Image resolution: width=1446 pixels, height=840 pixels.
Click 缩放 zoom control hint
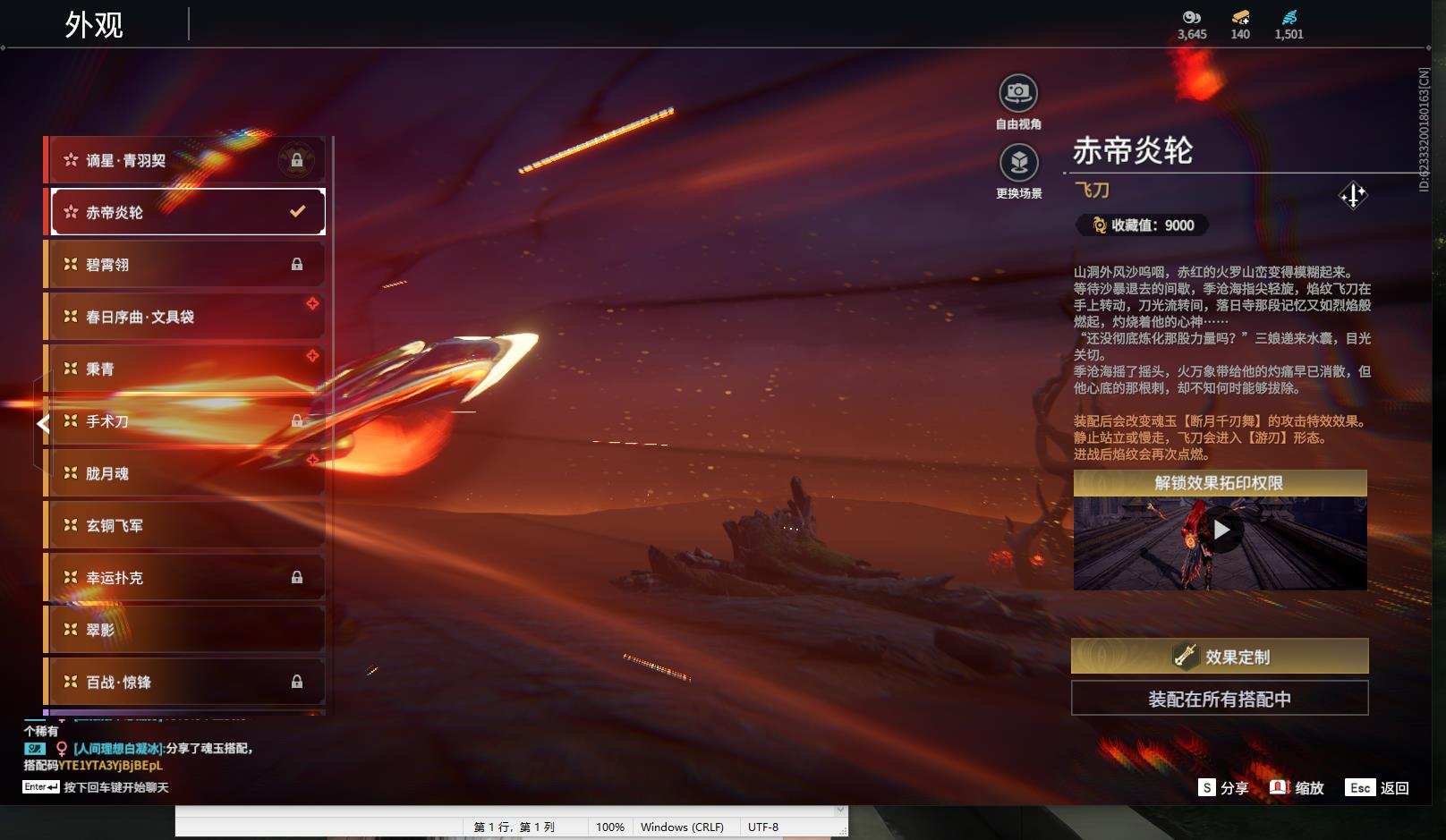click(x=1297, y=787)
